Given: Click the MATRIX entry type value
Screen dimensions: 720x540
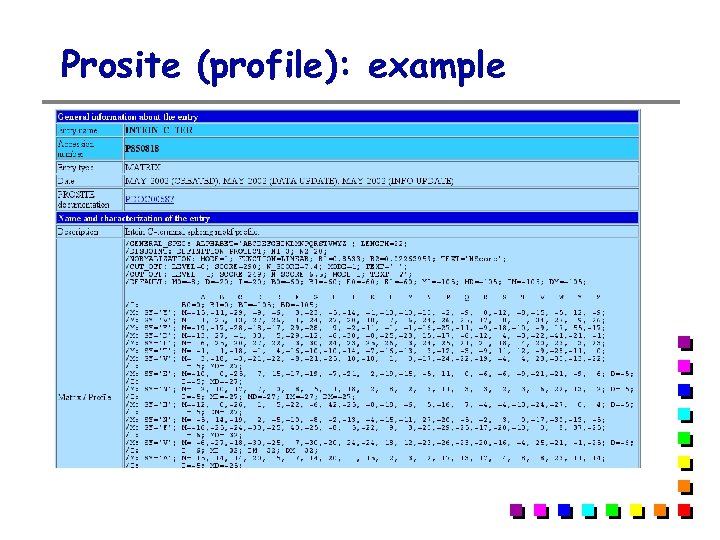Looking at the screenshot, I should (x=143, y=167).
